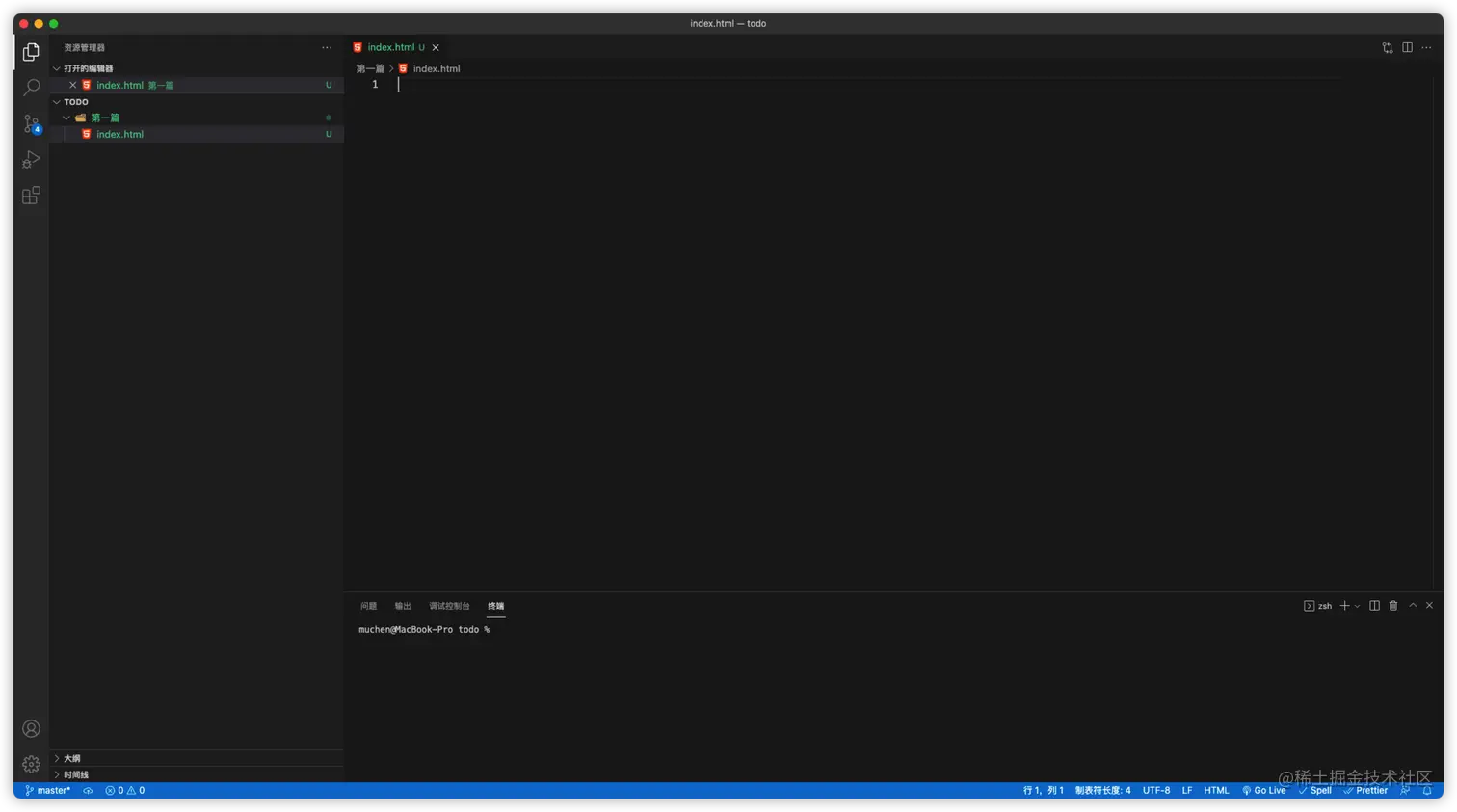The width and height of the screenshot is (1457, 812).
Task: Click the open changes icon above the editor
Action: pyautogui.click(x=1388, y=47)
